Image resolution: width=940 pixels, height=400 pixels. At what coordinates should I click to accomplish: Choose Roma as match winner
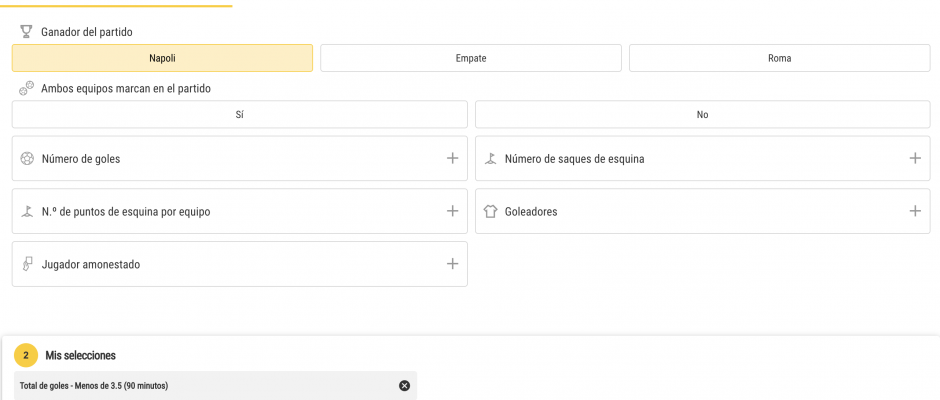tap(779, 58)
